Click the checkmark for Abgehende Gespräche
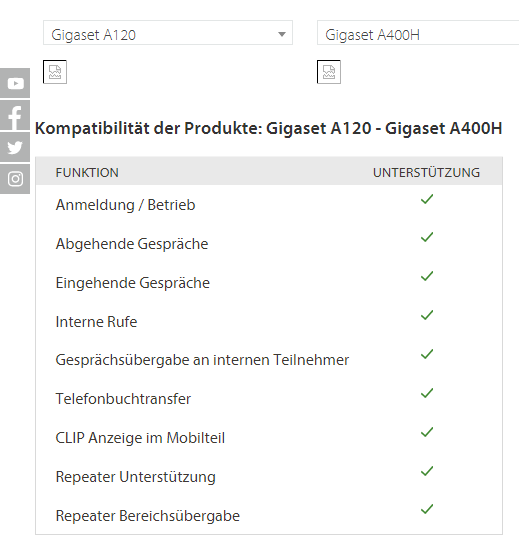The height and width of the screenshot is (541, 519). [427, 237]
